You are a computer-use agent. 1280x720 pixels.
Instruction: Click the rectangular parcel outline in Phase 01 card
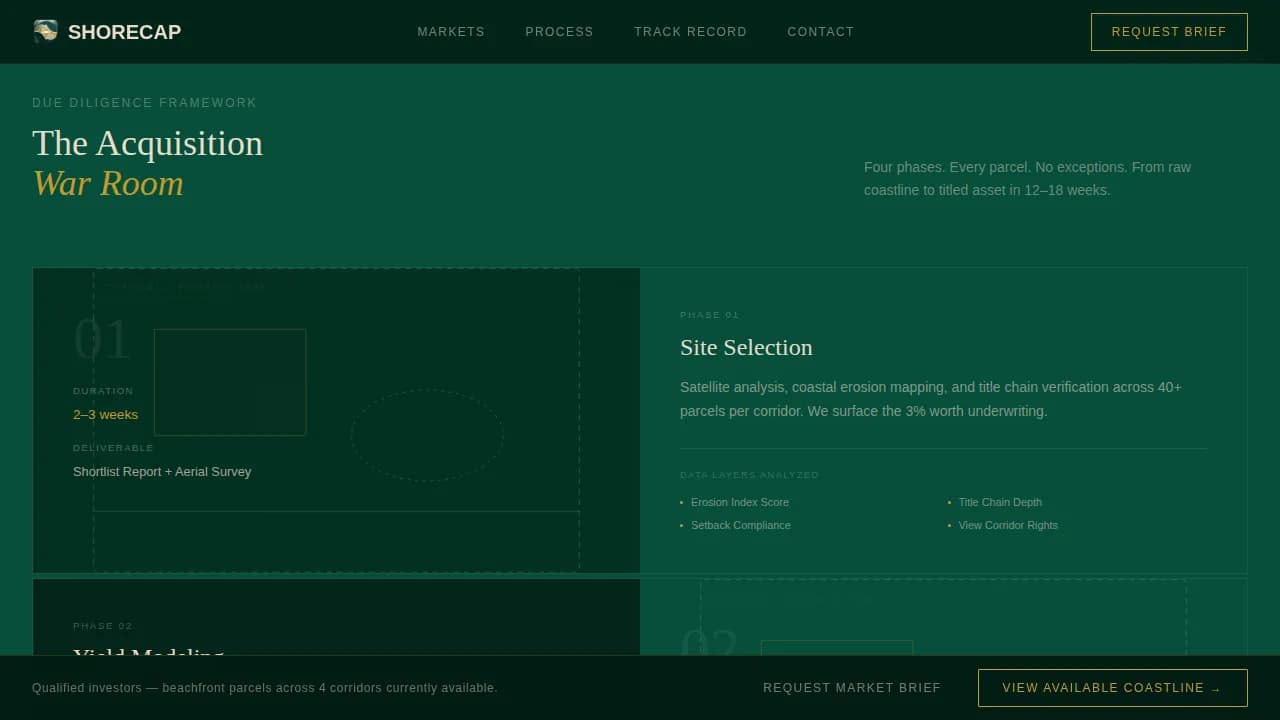click(x=230, y=381)
